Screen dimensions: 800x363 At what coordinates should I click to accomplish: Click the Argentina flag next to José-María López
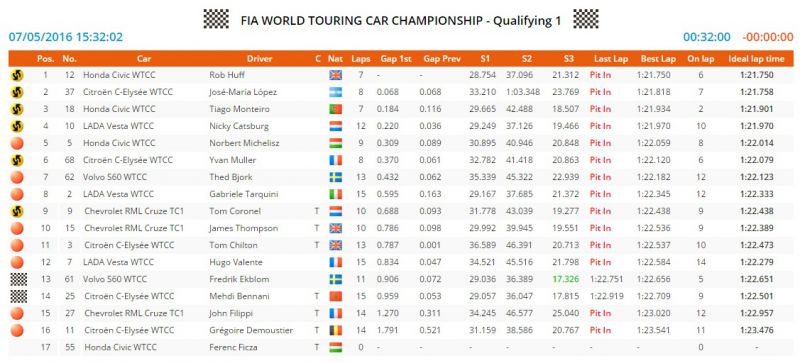pyautogui.click(x=335, y=92)
